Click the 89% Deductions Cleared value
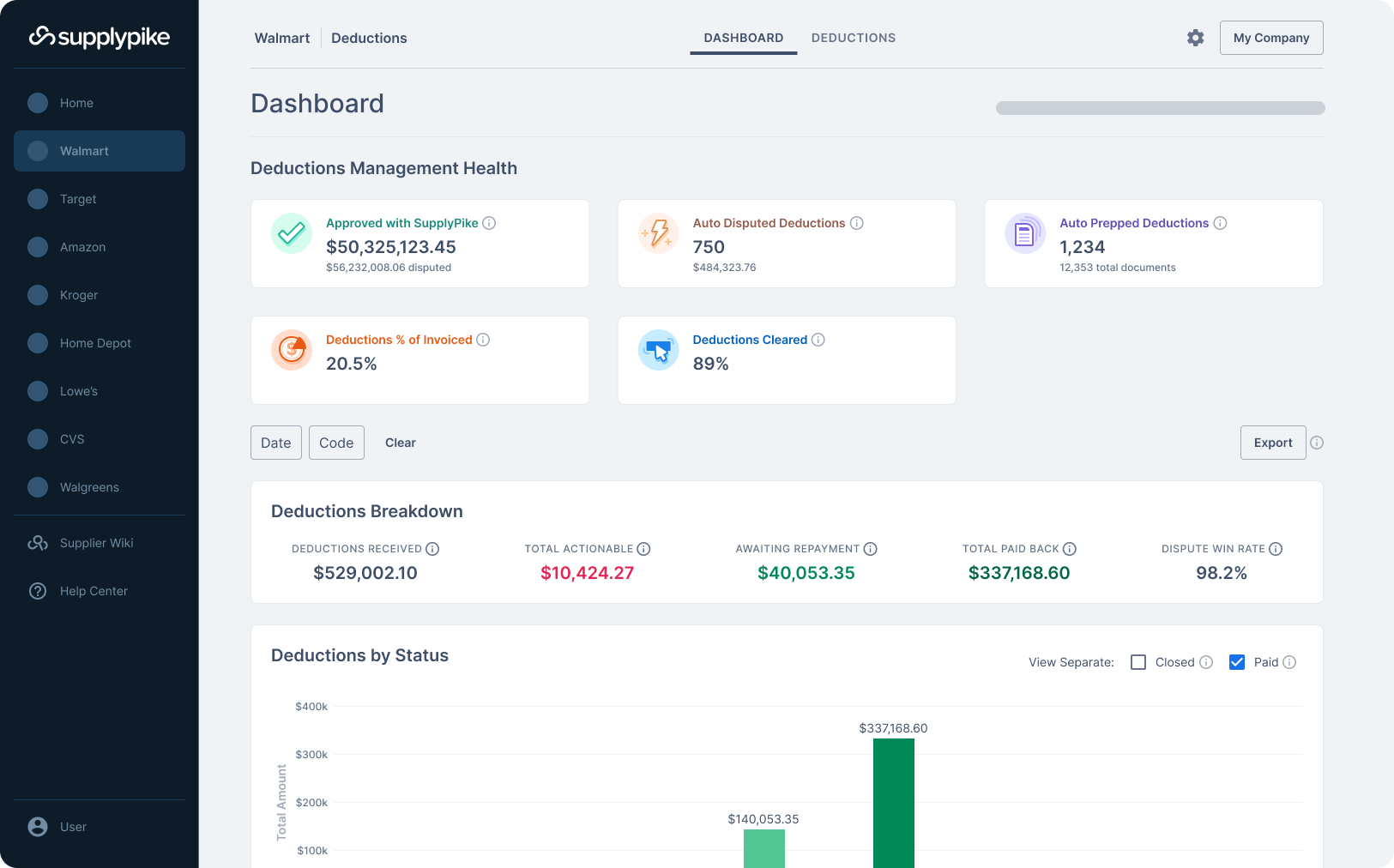 point(711,364)
